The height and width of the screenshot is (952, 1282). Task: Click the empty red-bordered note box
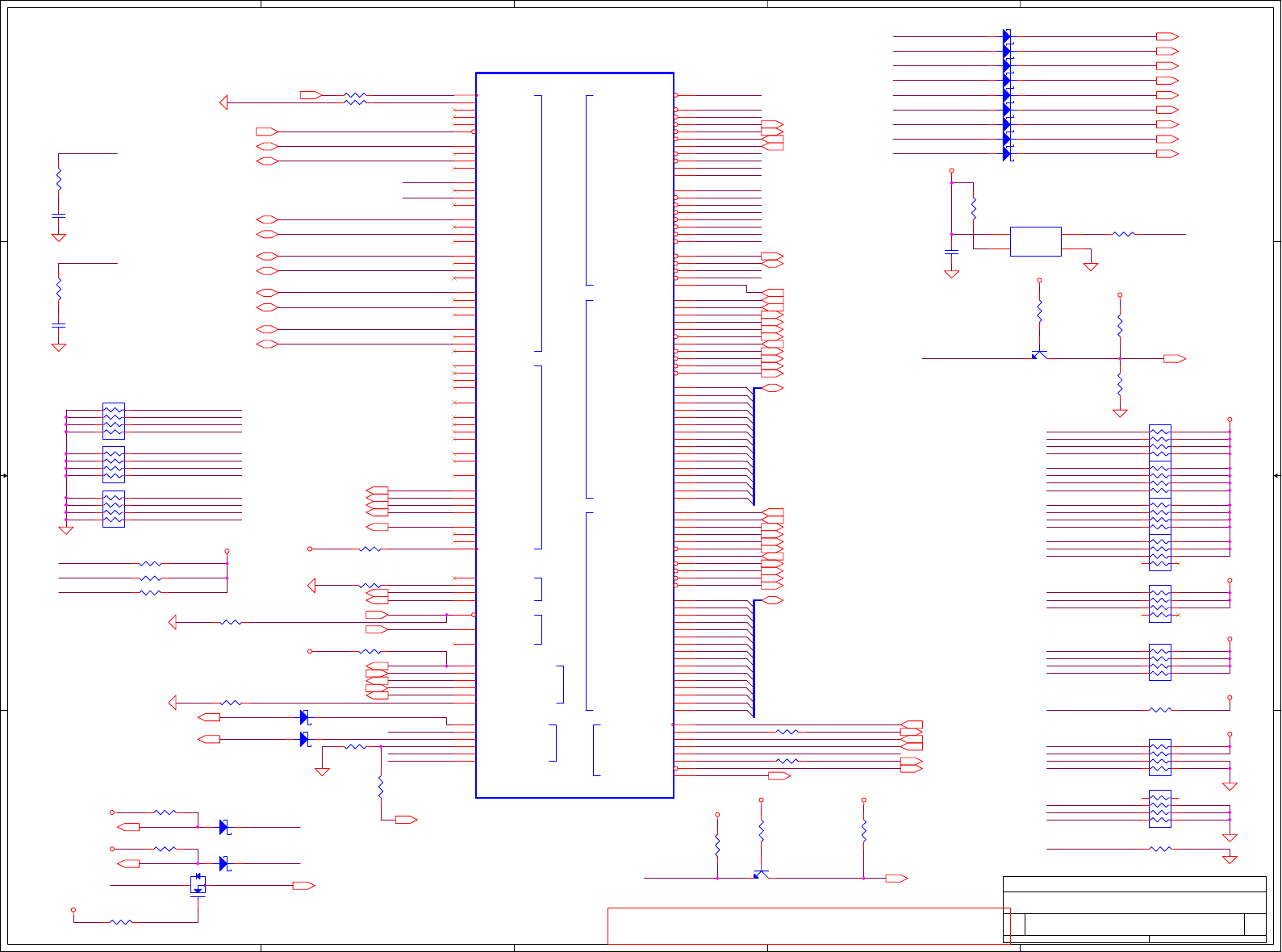(x=808, y=925)
